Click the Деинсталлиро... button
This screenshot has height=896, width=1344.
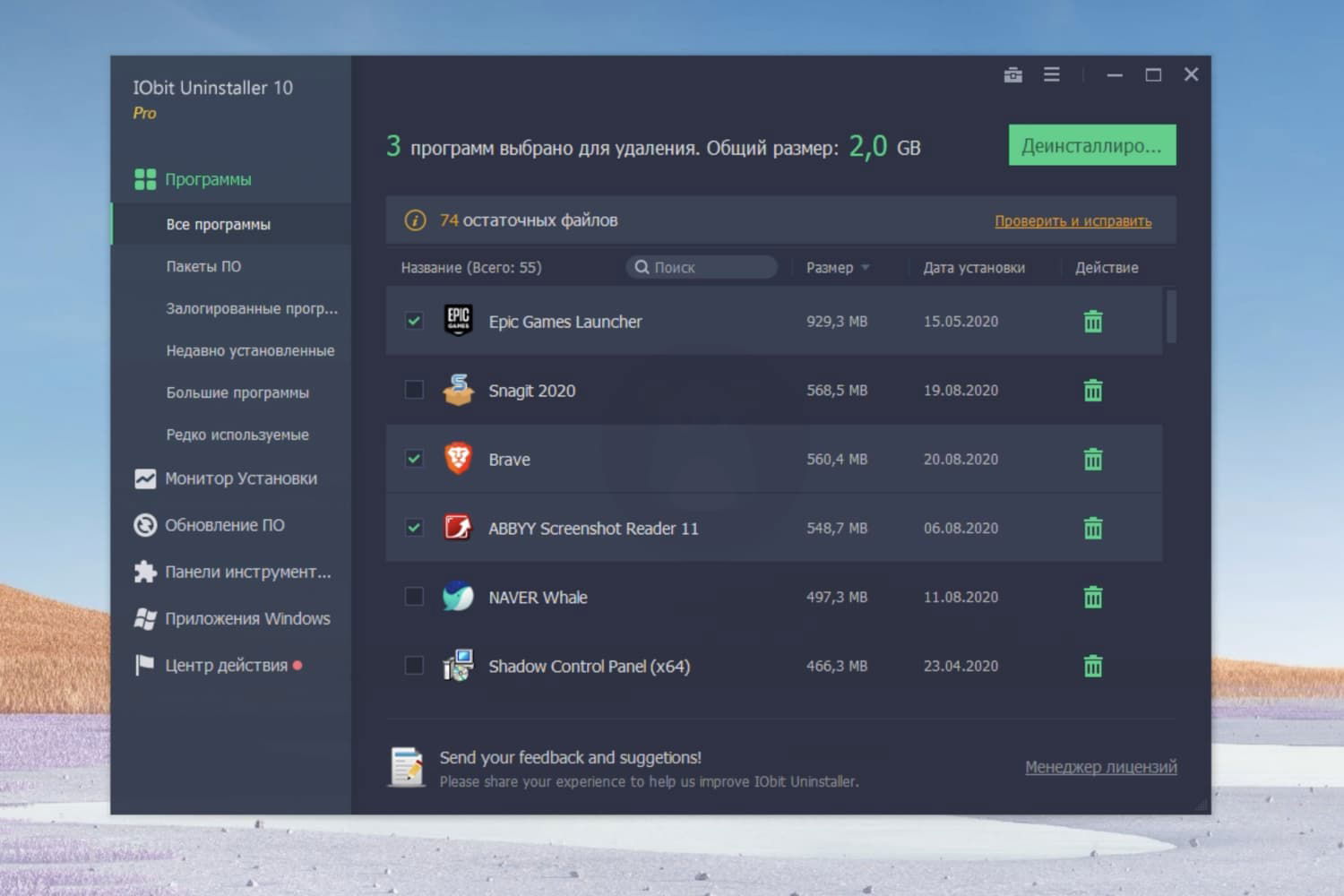click(x=1091, y=144)
